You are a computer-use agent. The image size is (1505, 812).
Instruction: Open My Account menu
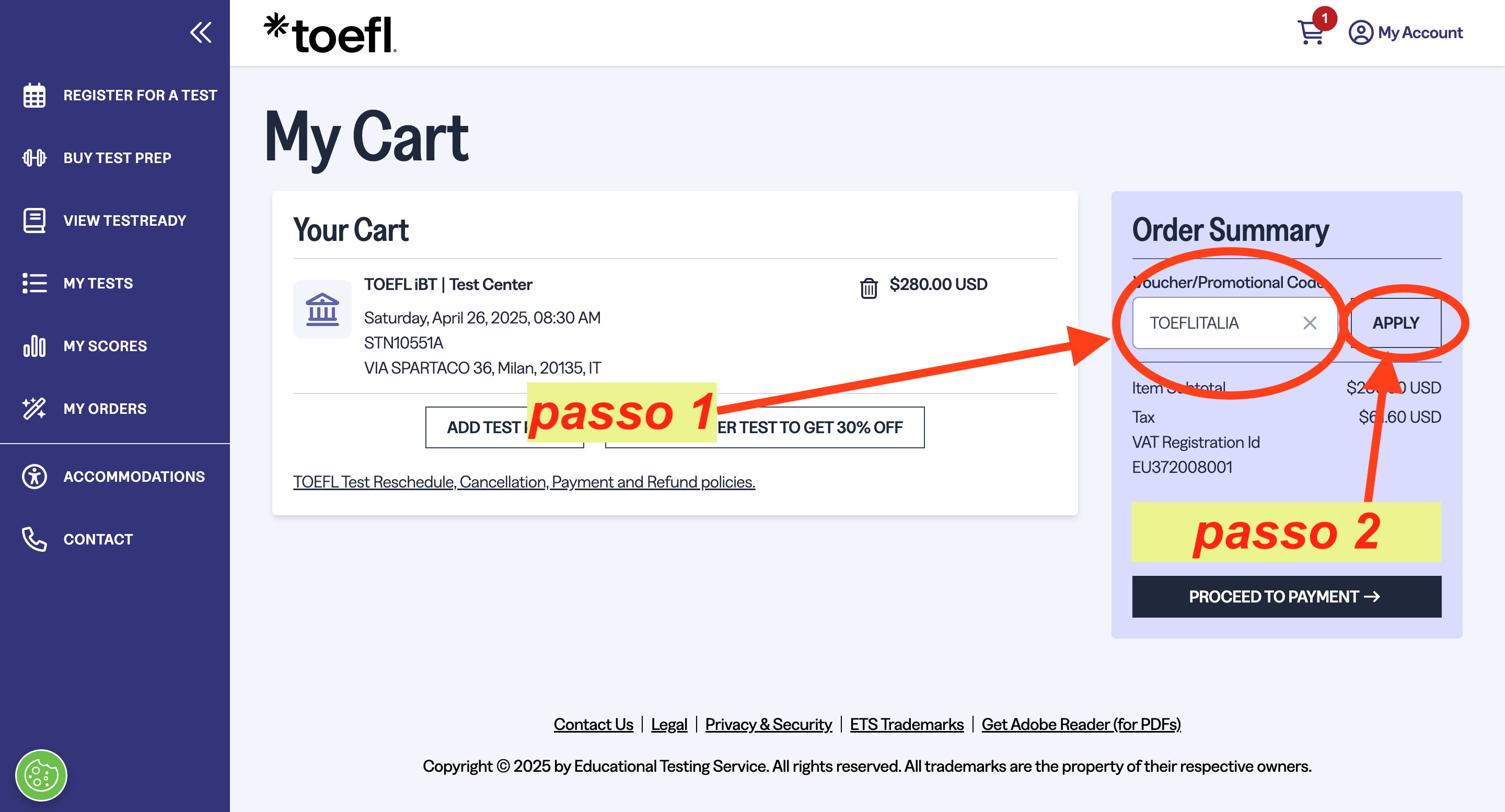pos(1405,32)
